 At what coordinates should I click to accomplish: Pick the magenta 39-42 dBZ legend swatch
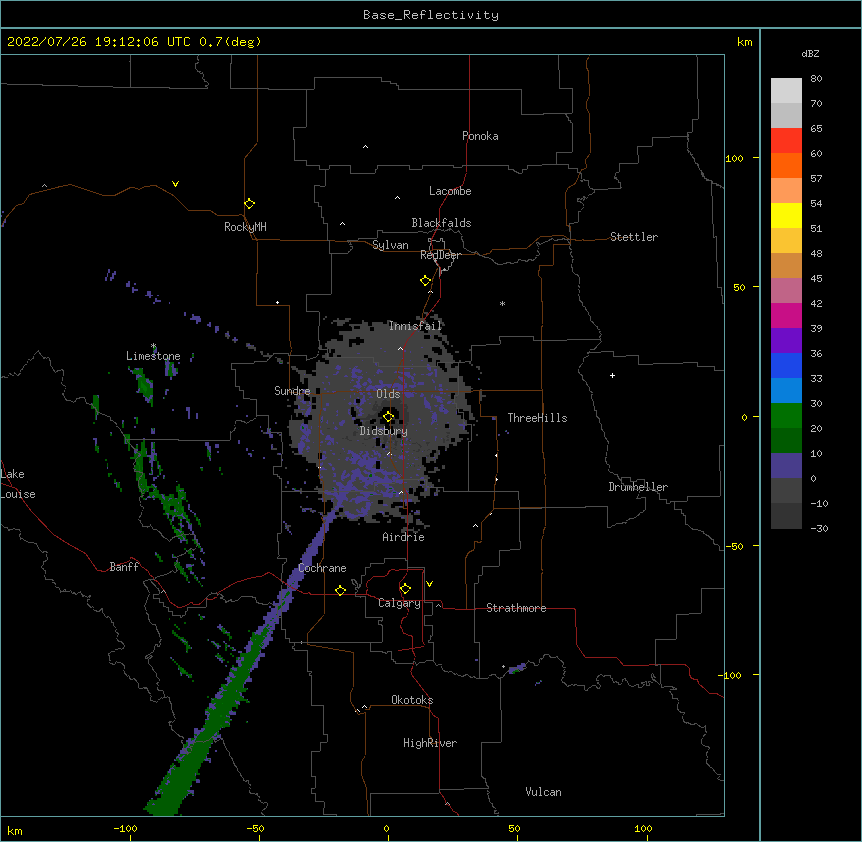click(786, 315)
